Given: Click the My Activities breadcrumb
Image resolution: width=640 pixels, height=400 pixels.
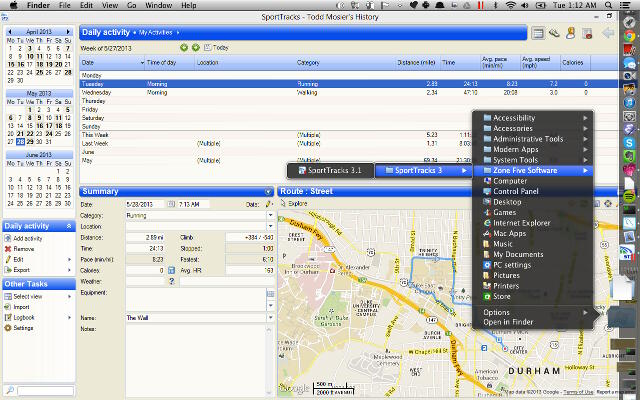Looking at the screenshot, I should click(x=156, y=32).
